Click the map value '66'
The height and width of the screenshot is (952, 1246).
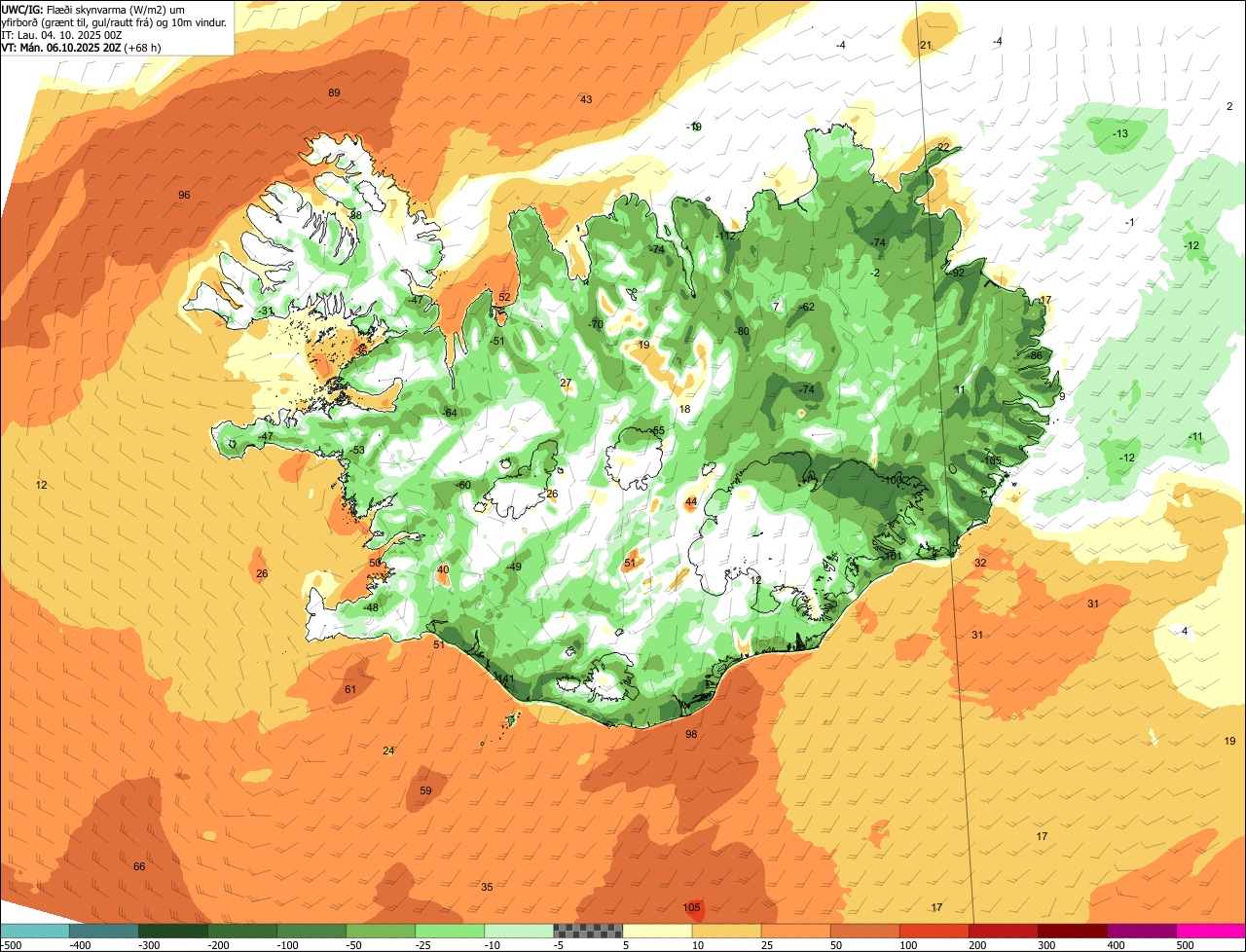click(x=139, y=866)
